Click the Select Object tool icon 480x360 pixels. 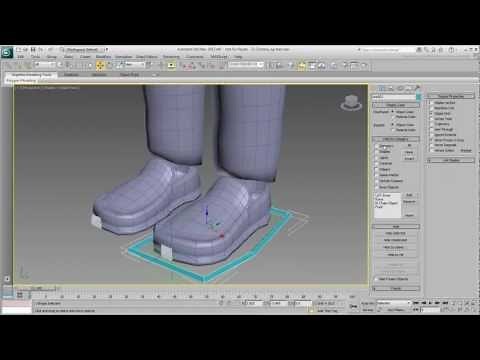pos(60,66)
